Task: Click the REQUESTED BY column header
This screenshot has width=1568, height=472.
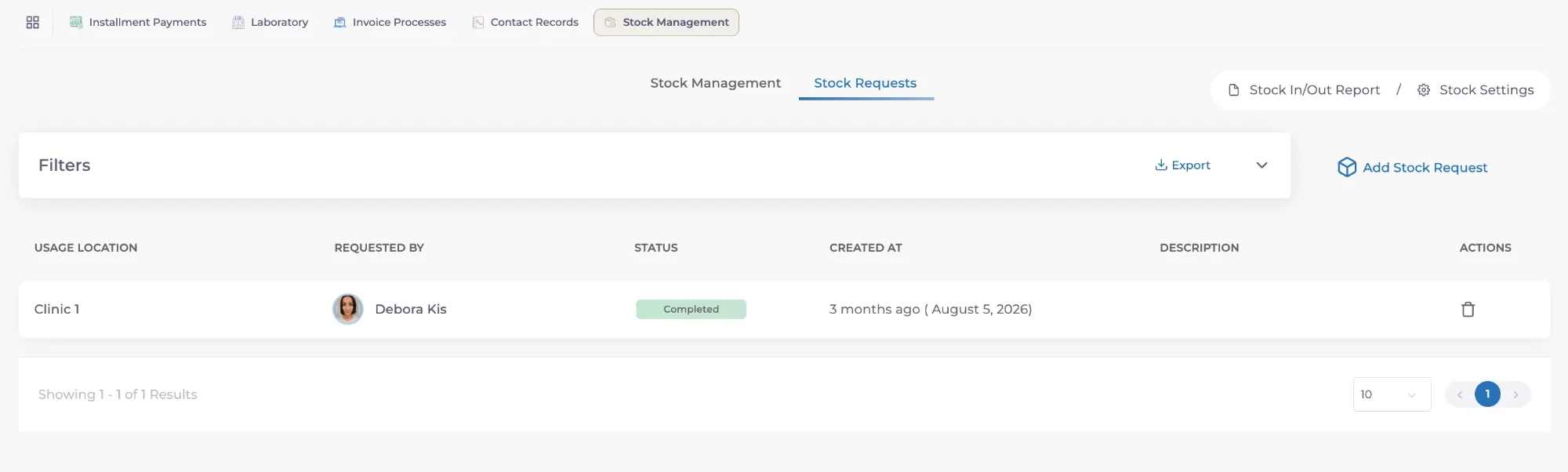Action: click(x=379, y=248)
